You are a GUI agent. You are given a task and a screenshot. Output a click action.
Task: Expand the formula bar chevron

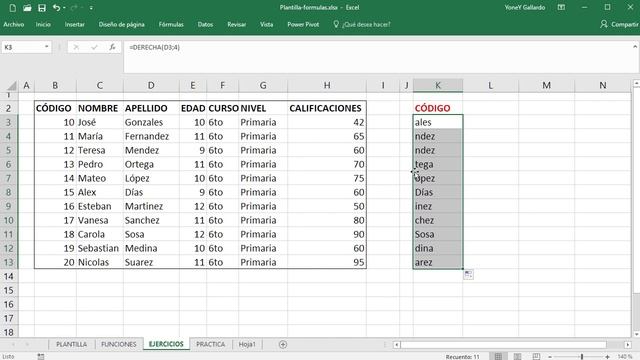pyautogui.click(x=635, y=47)
